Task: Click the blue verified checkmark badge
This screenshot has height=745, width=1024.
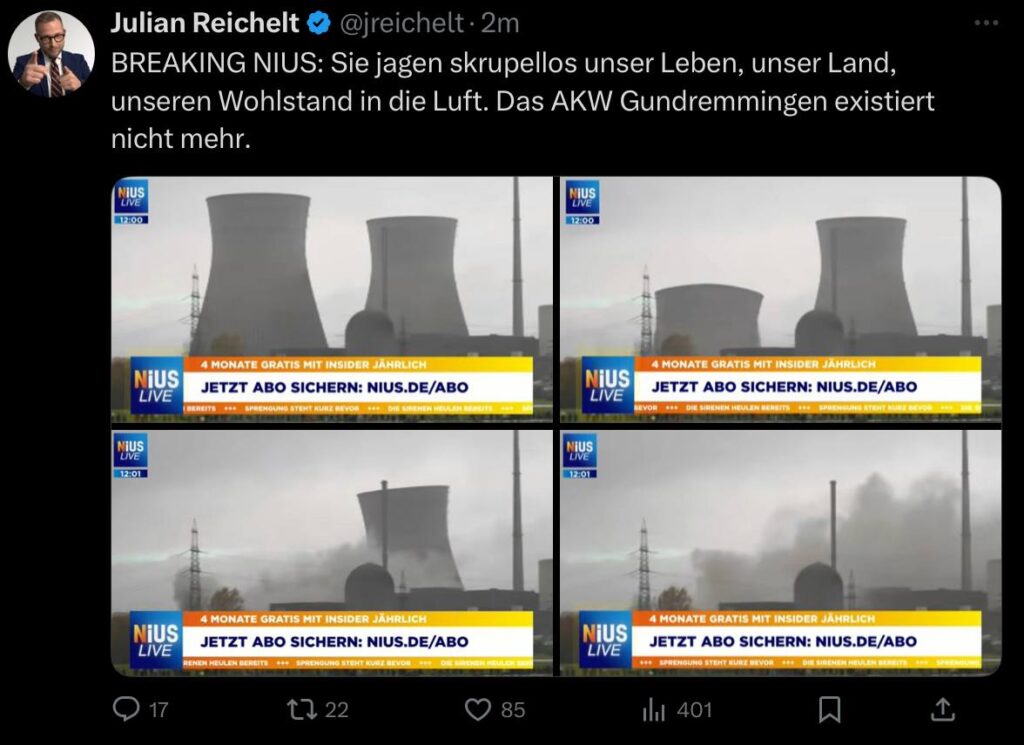Action: tap(319, 24)
